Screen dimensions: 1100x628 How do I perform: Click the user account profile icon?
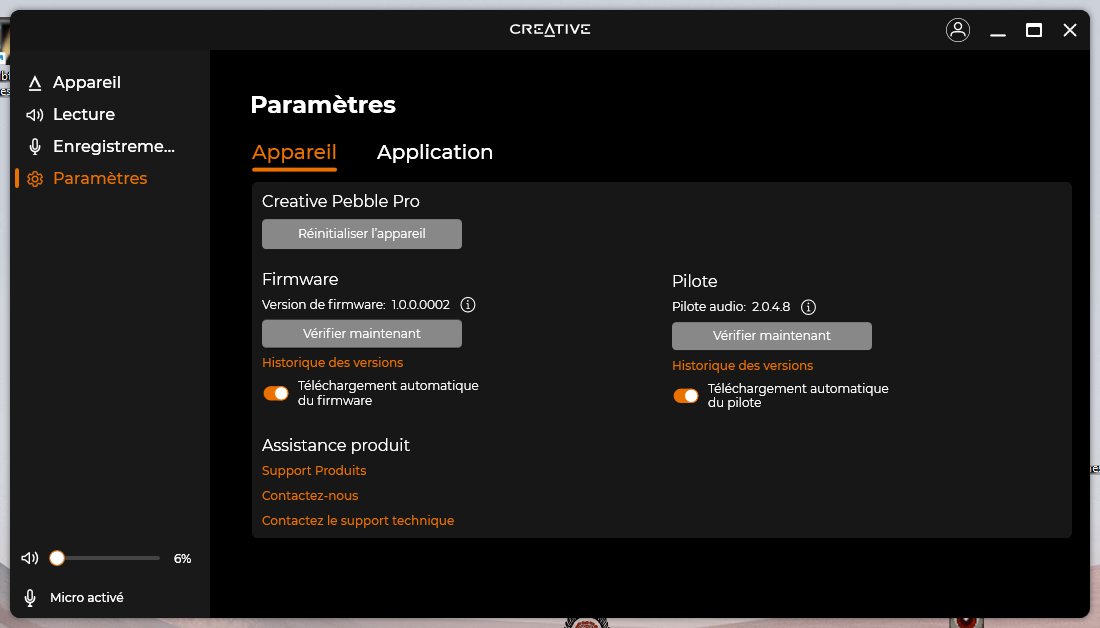pos(957,30)
